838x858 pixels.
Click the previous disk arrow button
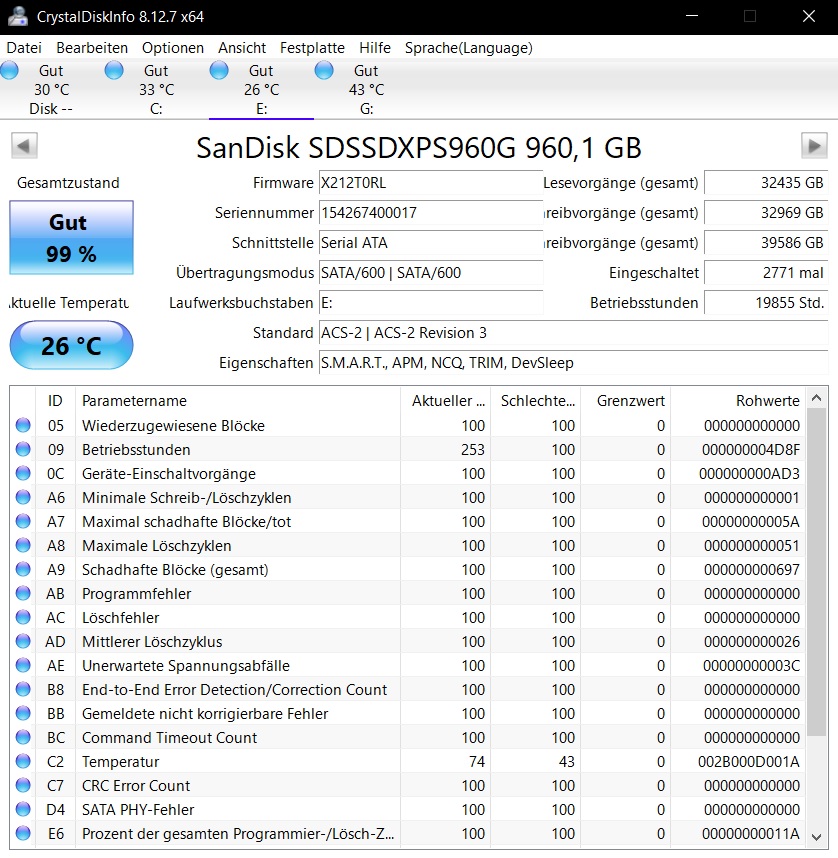[x=24, y=146]
